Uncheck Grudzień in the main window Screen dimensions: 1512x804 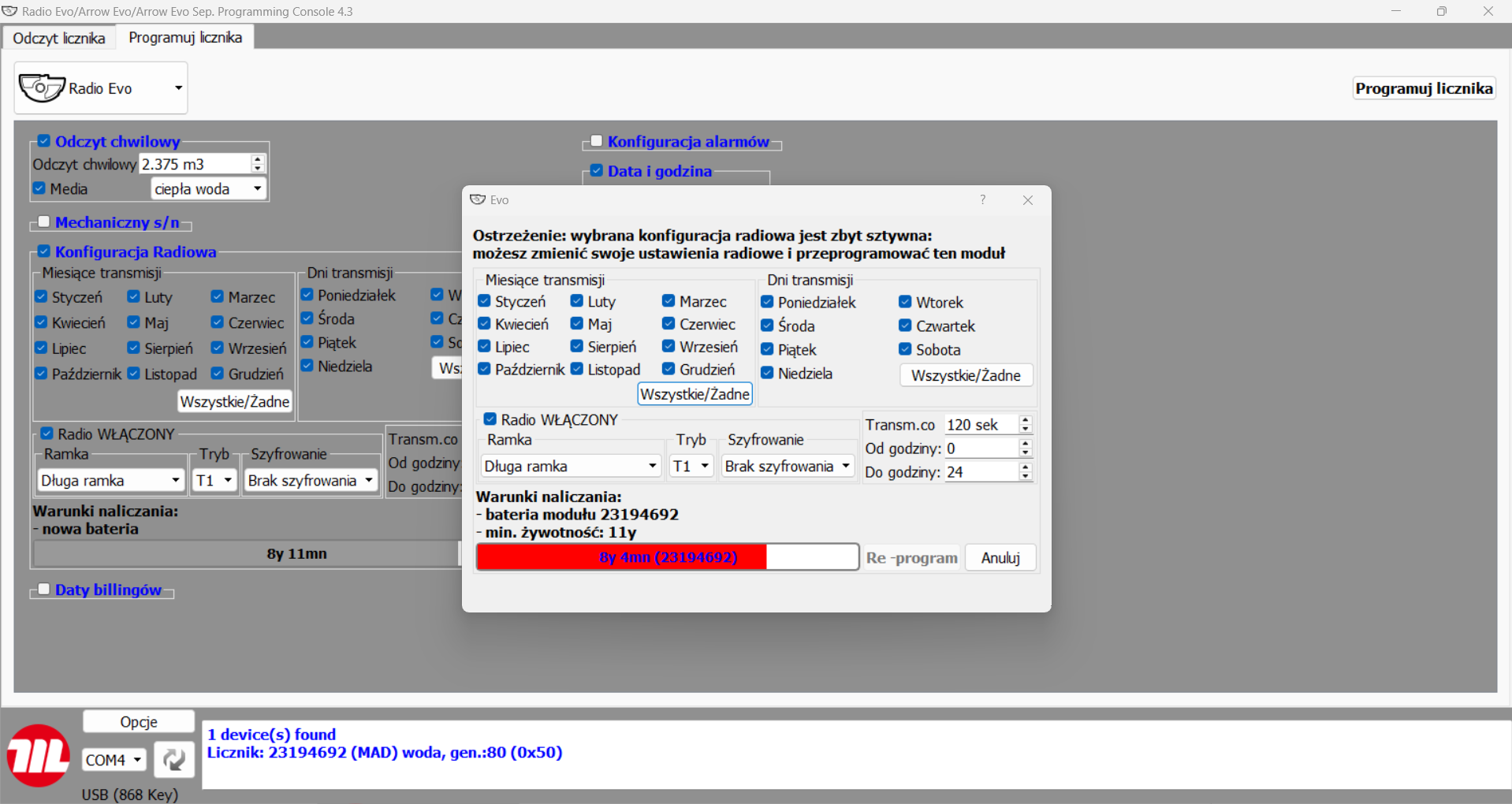click(x=218, y=374)
